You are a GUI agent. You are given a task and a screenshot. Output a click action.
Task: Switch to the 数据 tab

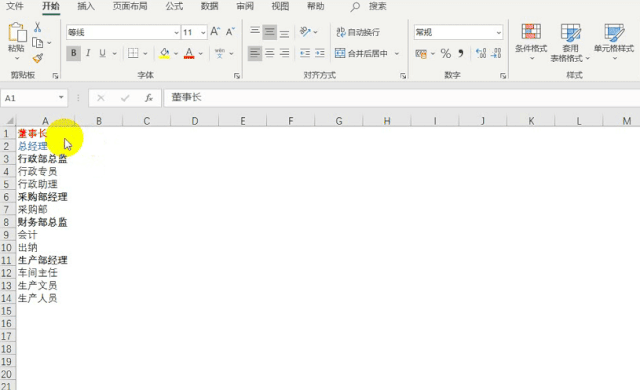pyautogui.click(x=209, y=7)
